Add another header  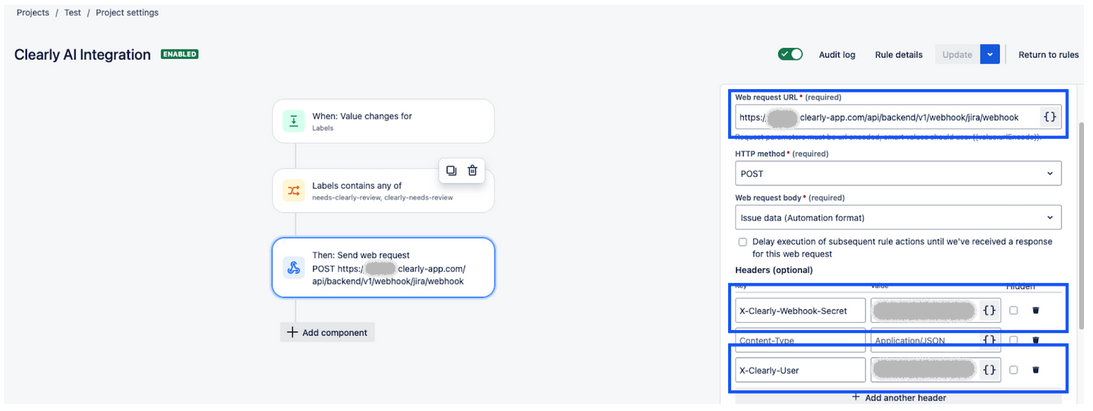(899, 398)
